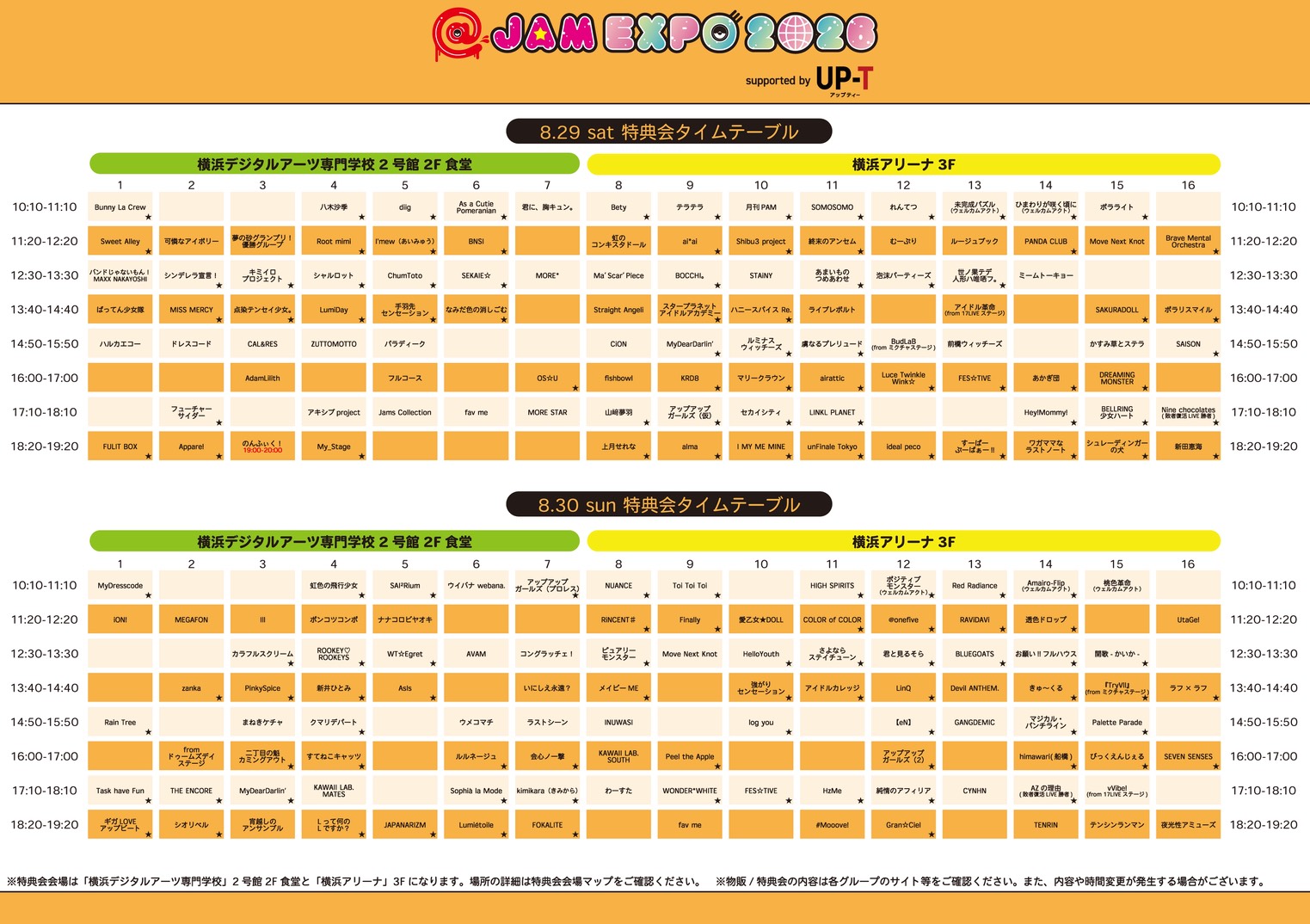Select the Jams Collection cell
This screenshot has height=924, width=1310.
pos(405,412)
